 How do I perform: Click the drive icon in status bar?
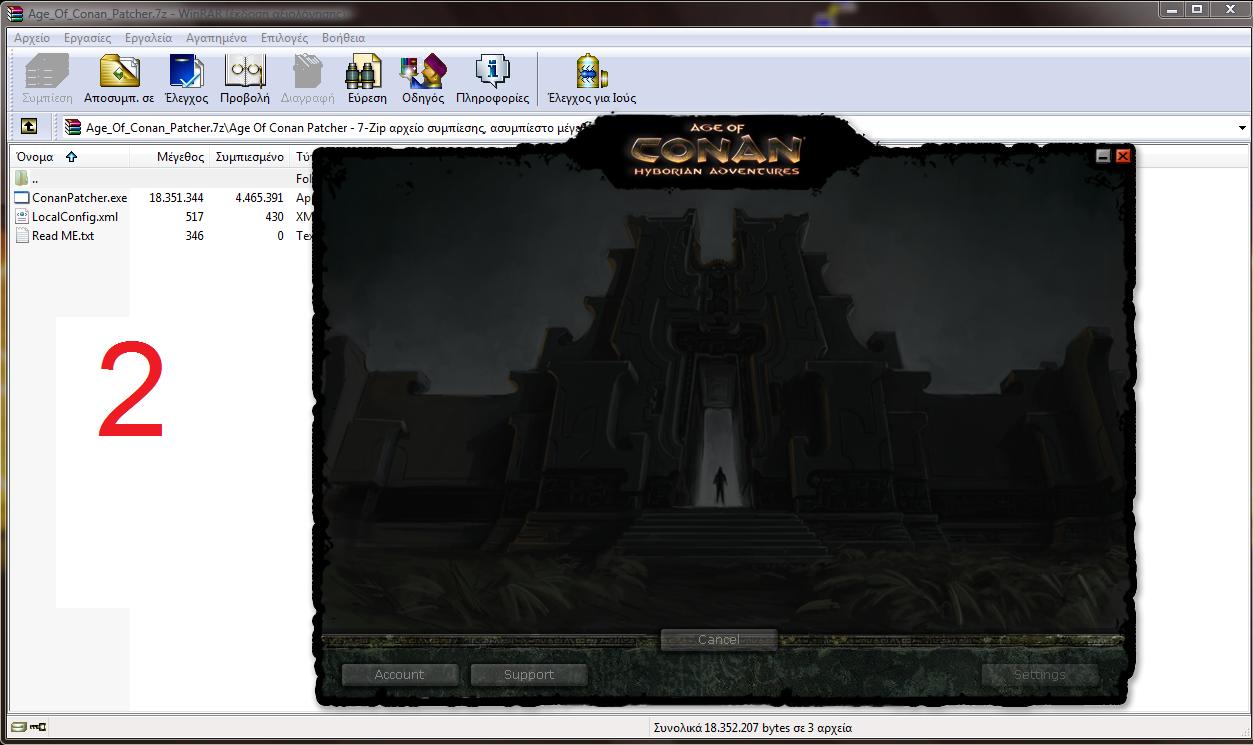click(19, 727)
